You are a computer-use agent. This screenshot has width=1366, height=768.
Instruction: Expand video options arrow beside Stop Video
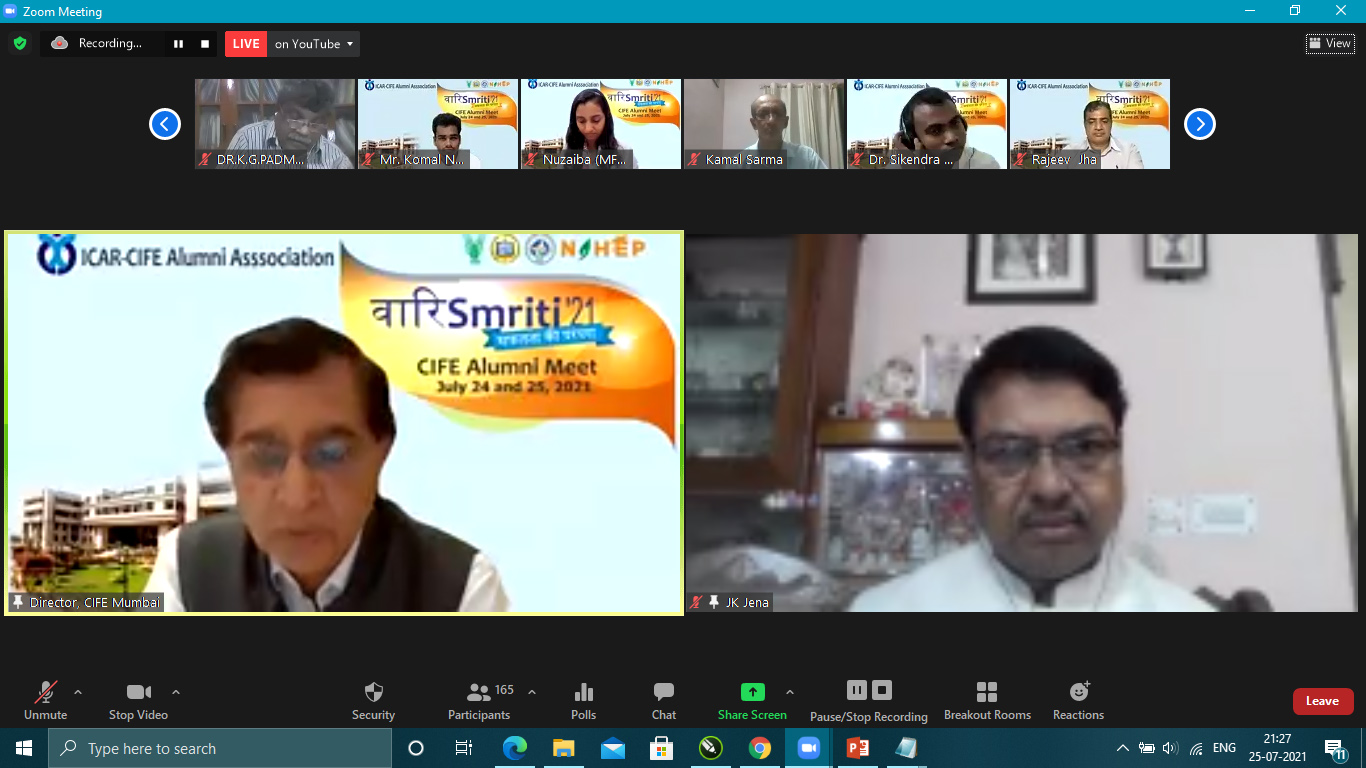[x=176, y=692]
